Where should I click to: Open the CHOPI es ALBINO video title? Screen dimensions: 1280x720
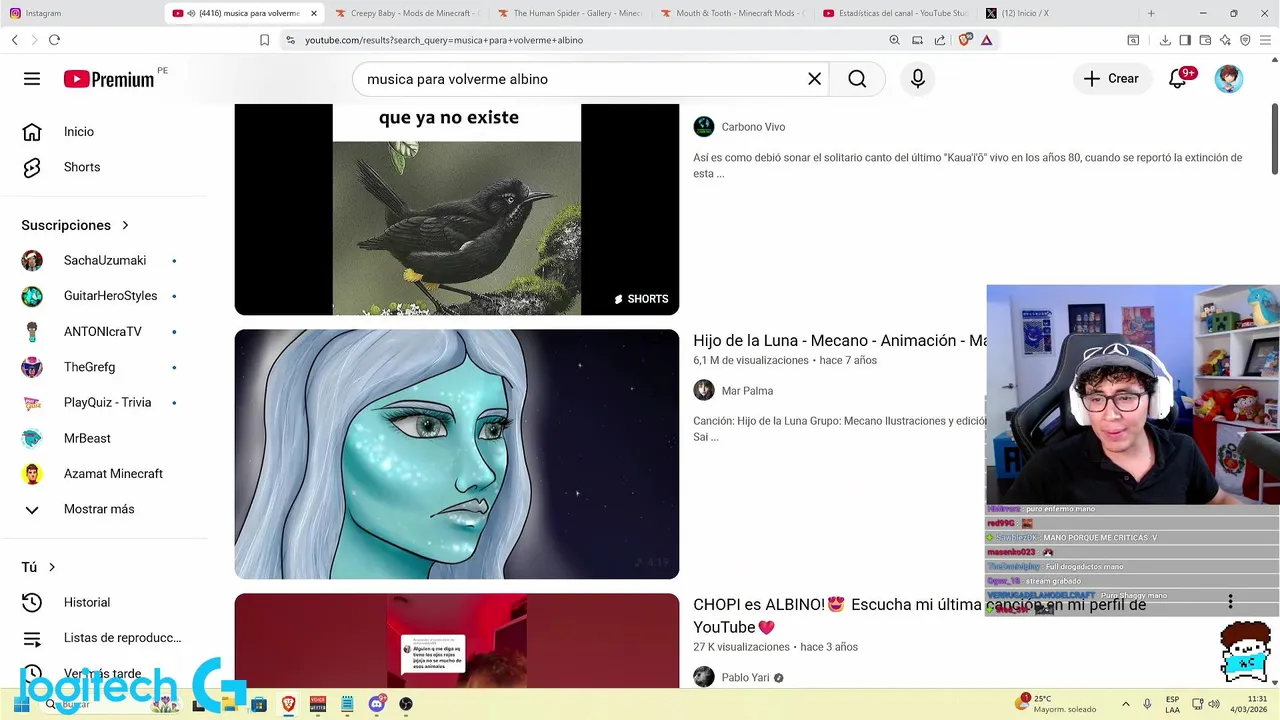919,616
